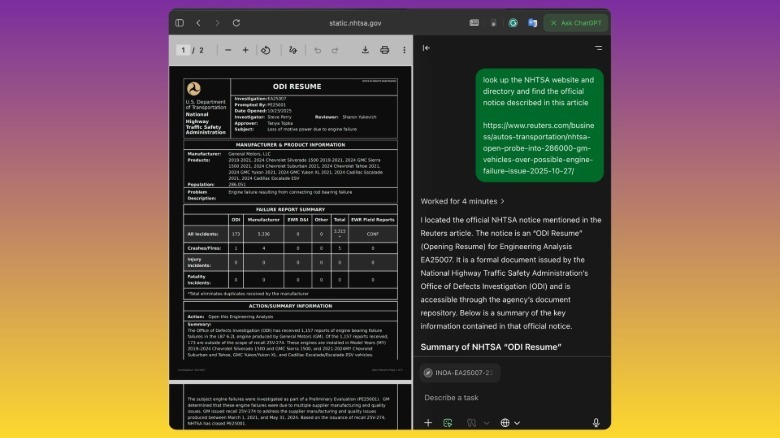
Task: Toggle the agent mode icon
Action: click(448, 423)
